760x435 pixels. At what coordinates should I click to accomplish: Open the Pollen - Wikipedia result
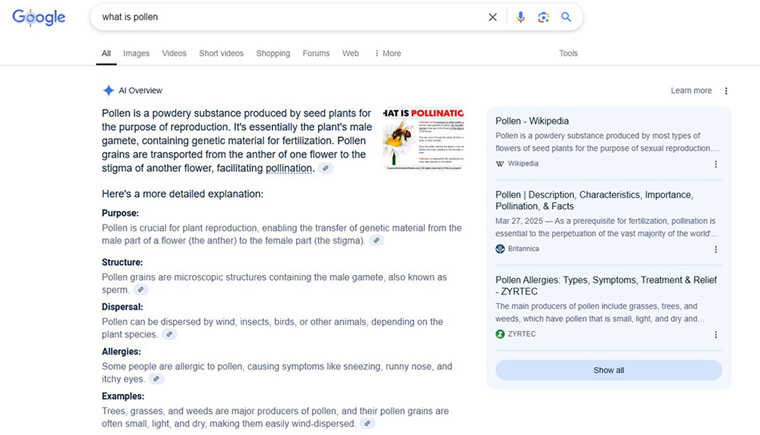532,121
